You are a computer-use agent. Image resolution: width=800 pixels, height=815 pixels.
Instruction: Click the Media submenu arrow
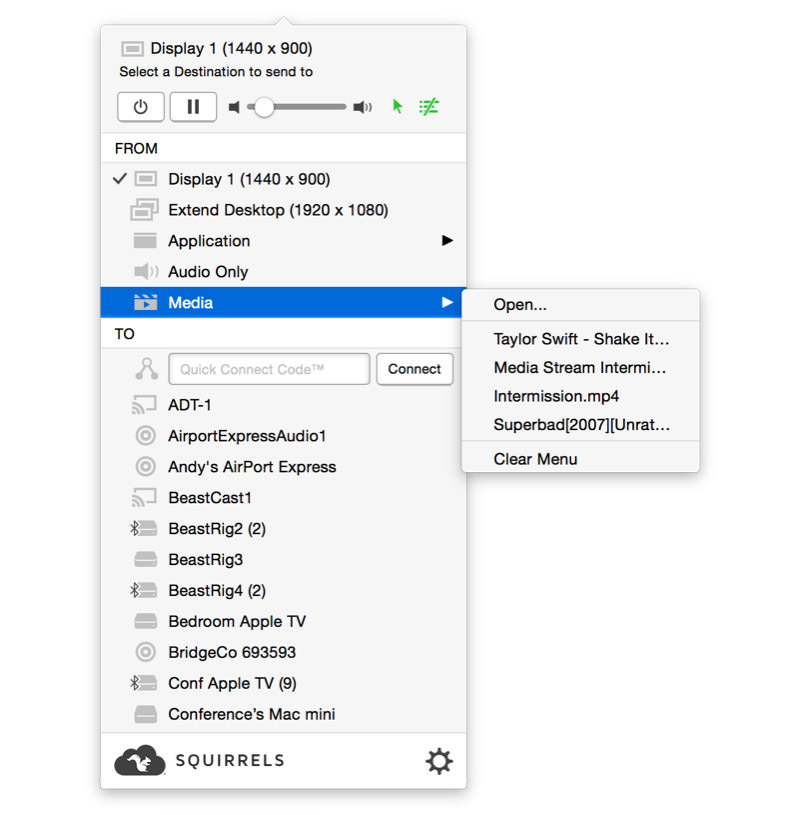[x=447, y=303]
